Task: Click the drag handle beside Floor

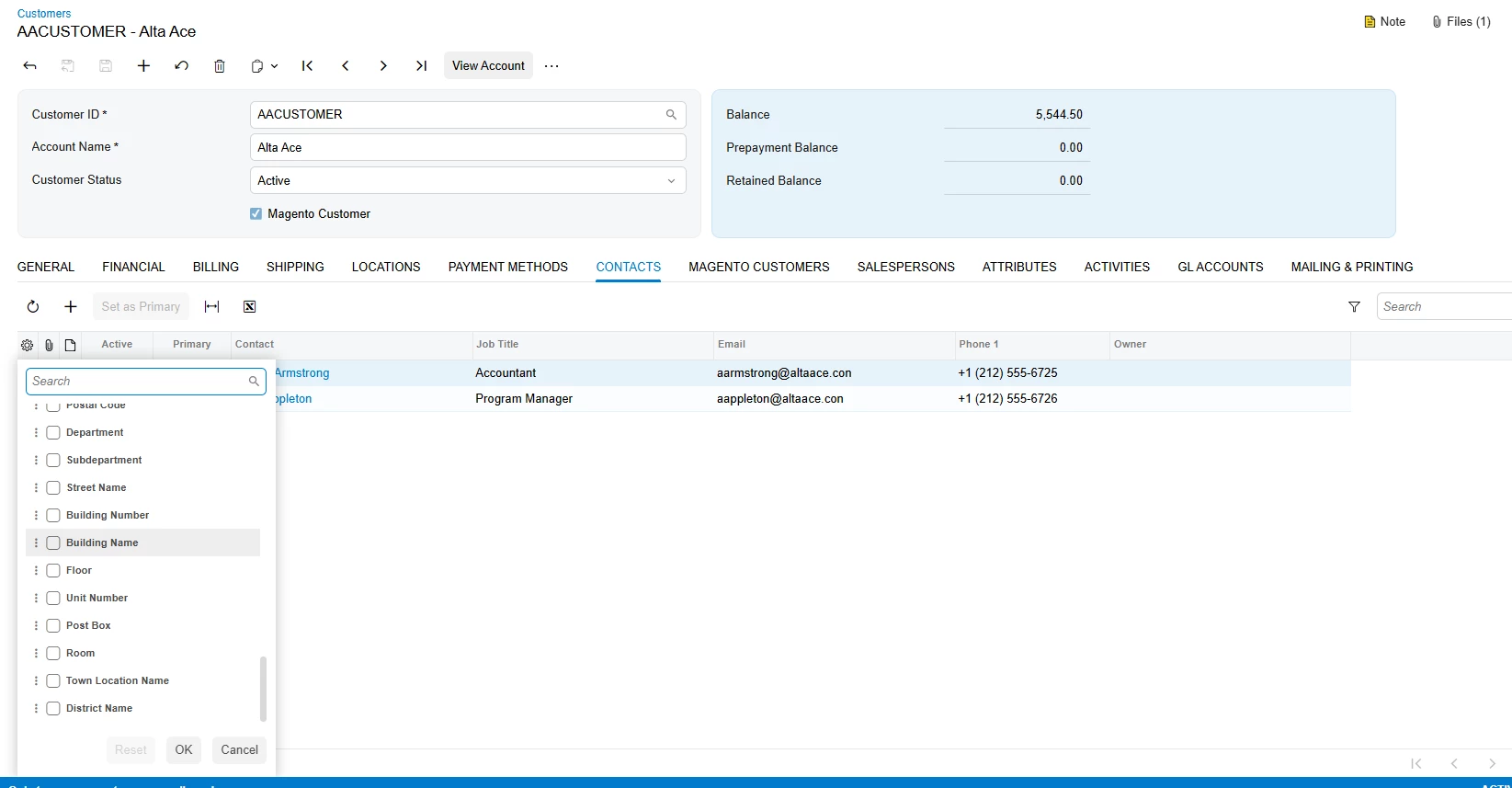Action: [x=37, y=570]
